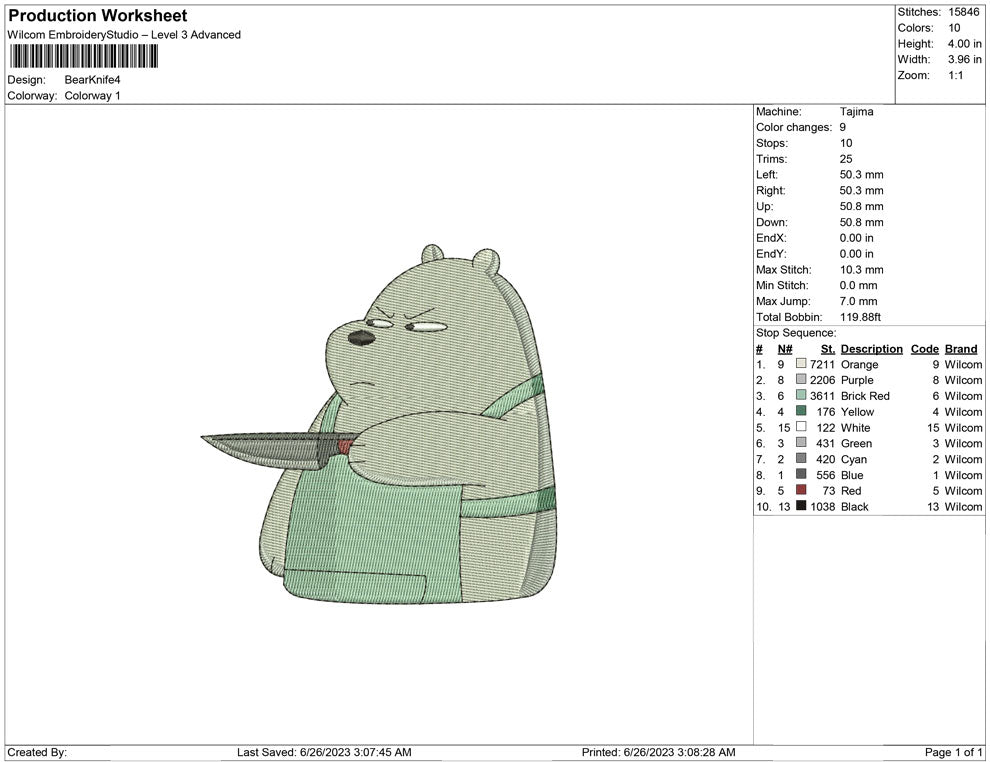Image resolution: width=990 pixels, height=762 pixels.
Task: Select the Black thread color swatch
Action: (801, 506)
